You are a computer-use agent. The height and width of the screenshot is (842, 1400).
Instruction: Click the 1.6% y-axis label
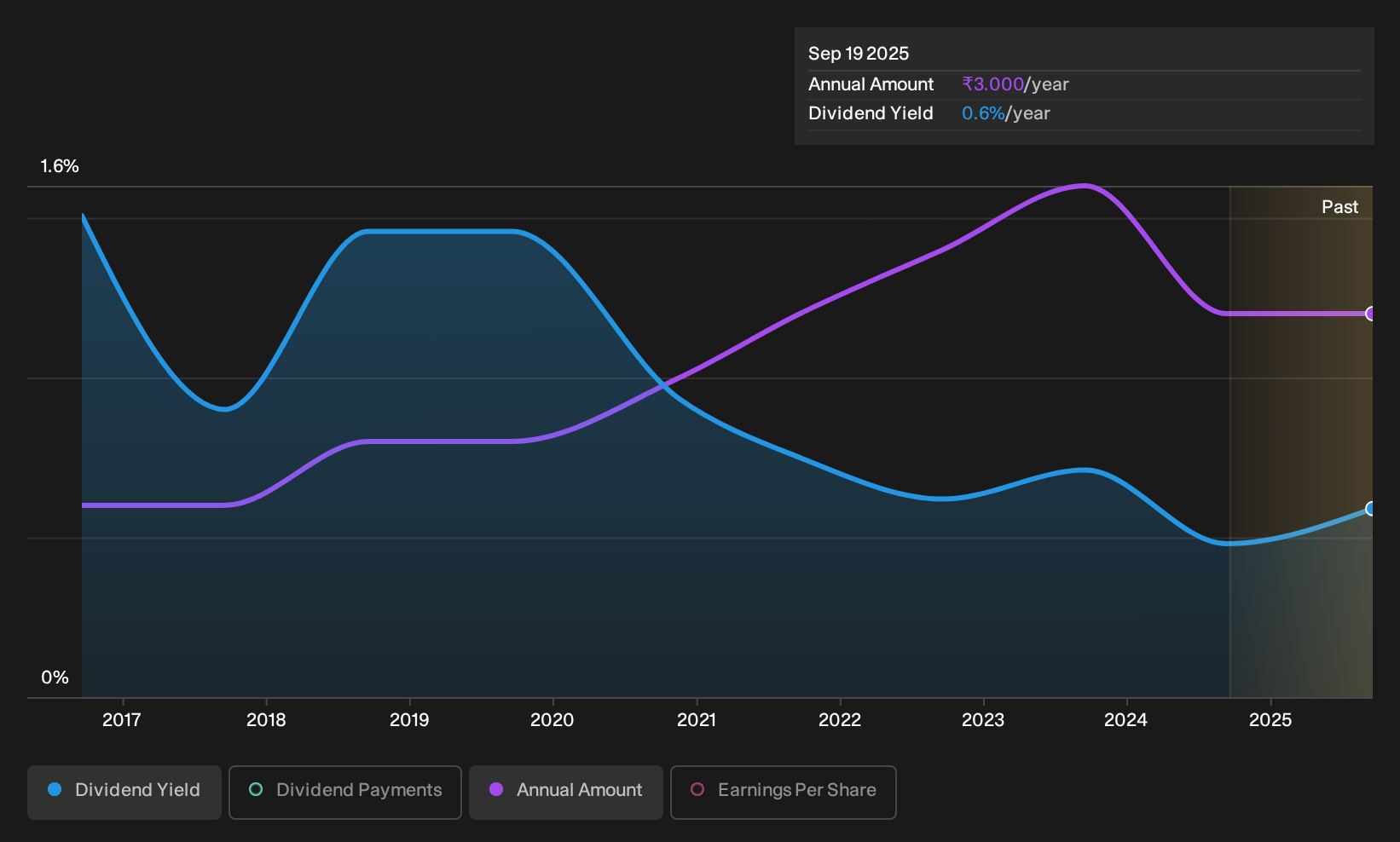pos(60,166)
